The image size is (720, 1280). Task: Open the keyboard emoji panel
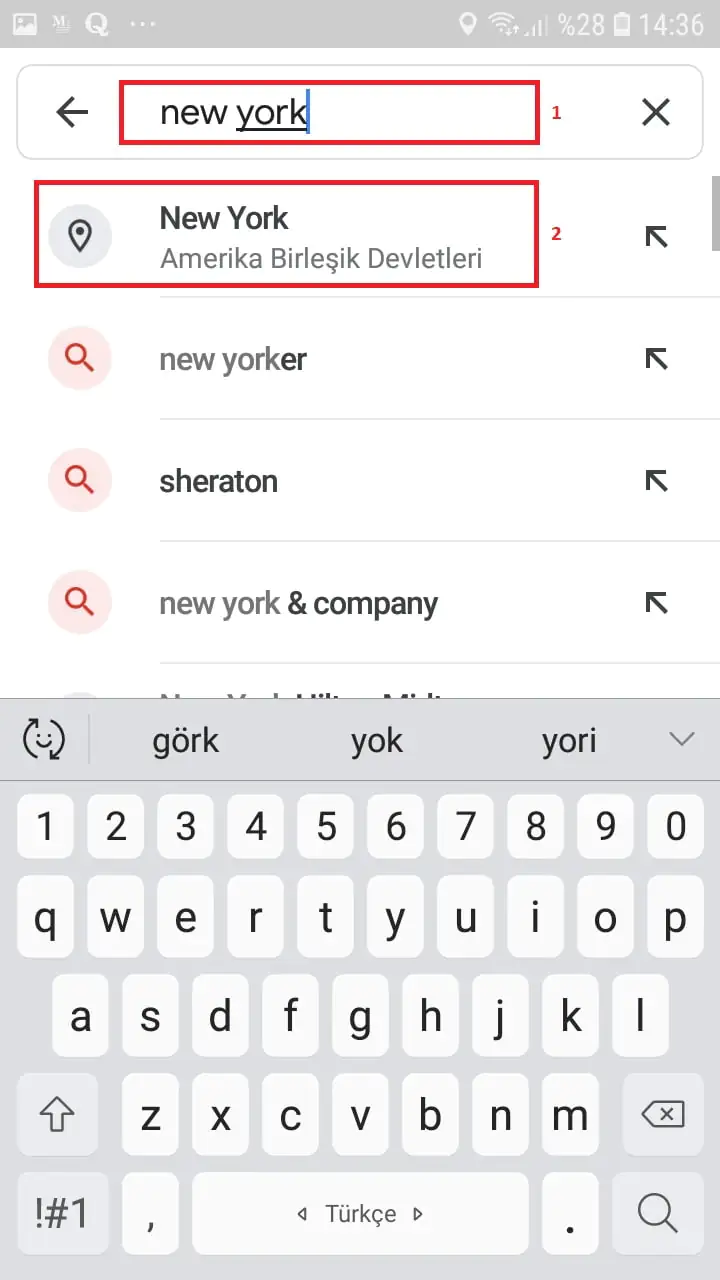click(x=44, y=740)
